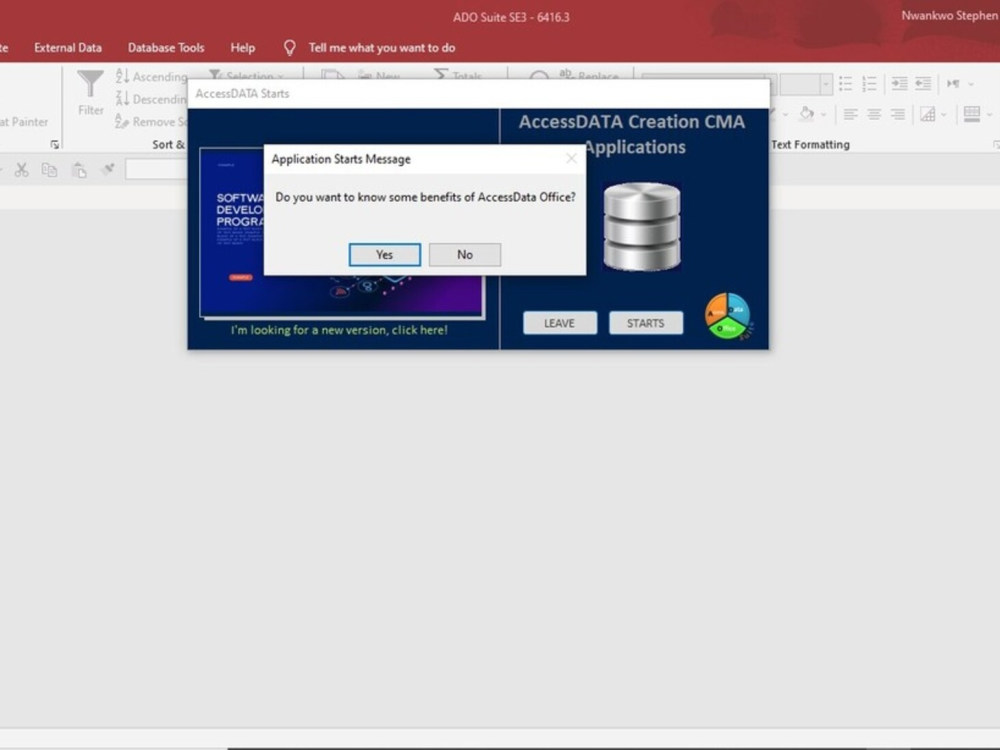Viewport: 1000px width, 750px height.
Task: Click the center align icon
Action: [x=874, y=114]
